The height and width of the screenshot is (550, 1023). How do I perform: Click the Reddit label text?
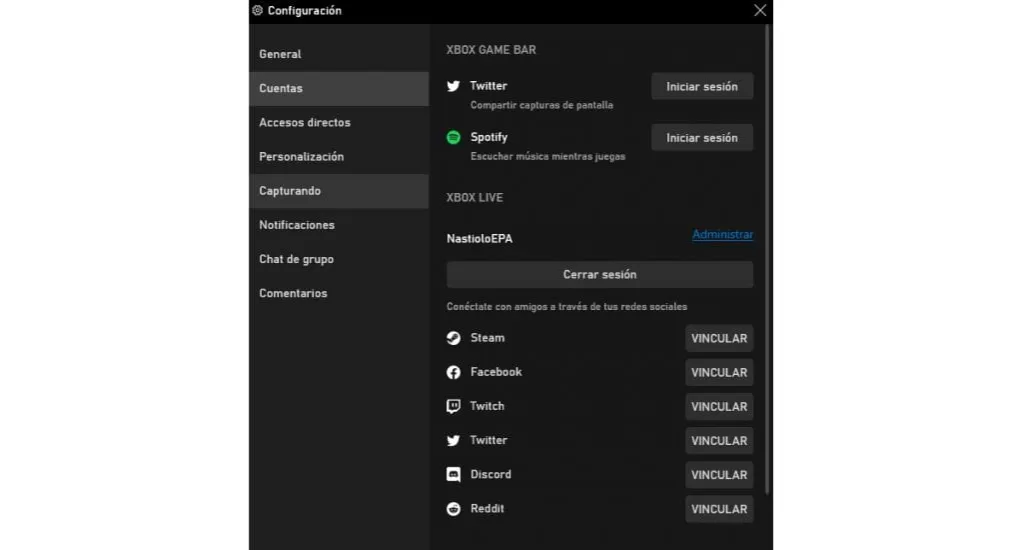(487, 508)
